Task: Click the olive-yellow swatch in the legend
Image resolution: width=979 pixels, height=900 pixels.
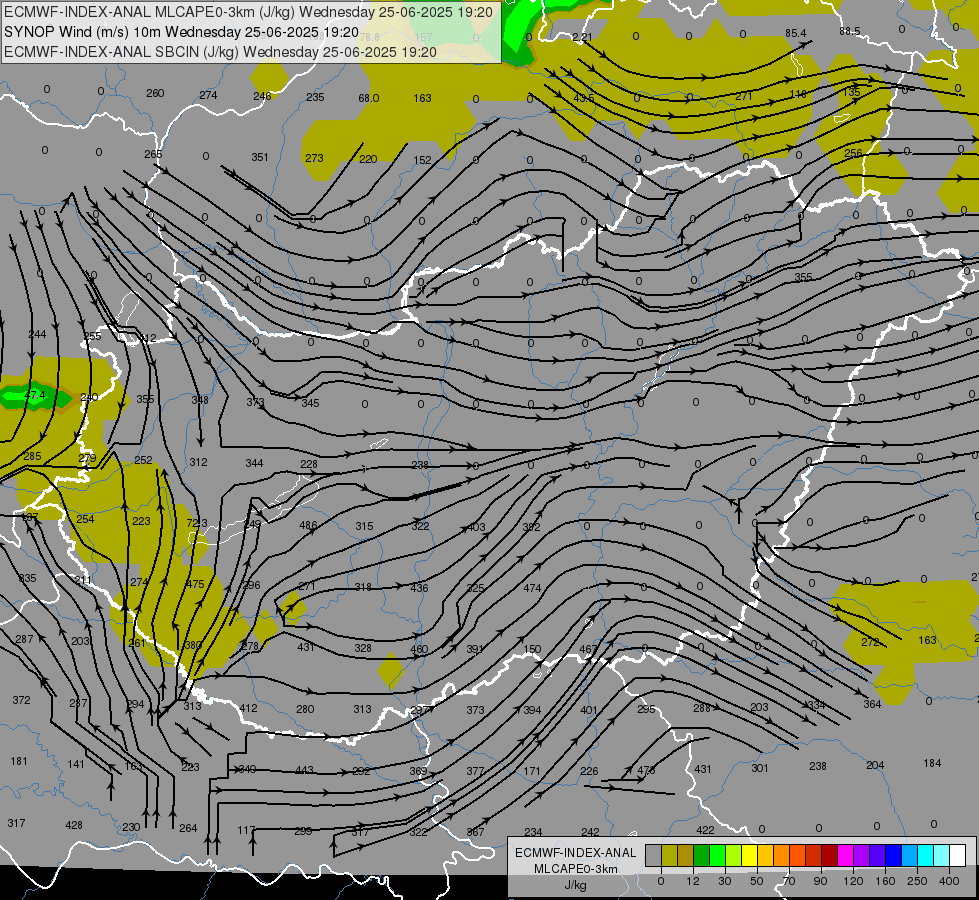Action: 669,855
